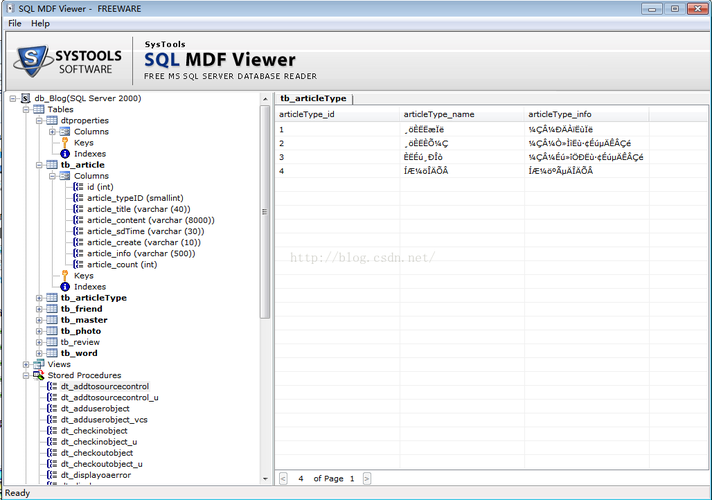Screen dimensions: 712x500
Task: Click the Views node icon
Action: (39, 364)
